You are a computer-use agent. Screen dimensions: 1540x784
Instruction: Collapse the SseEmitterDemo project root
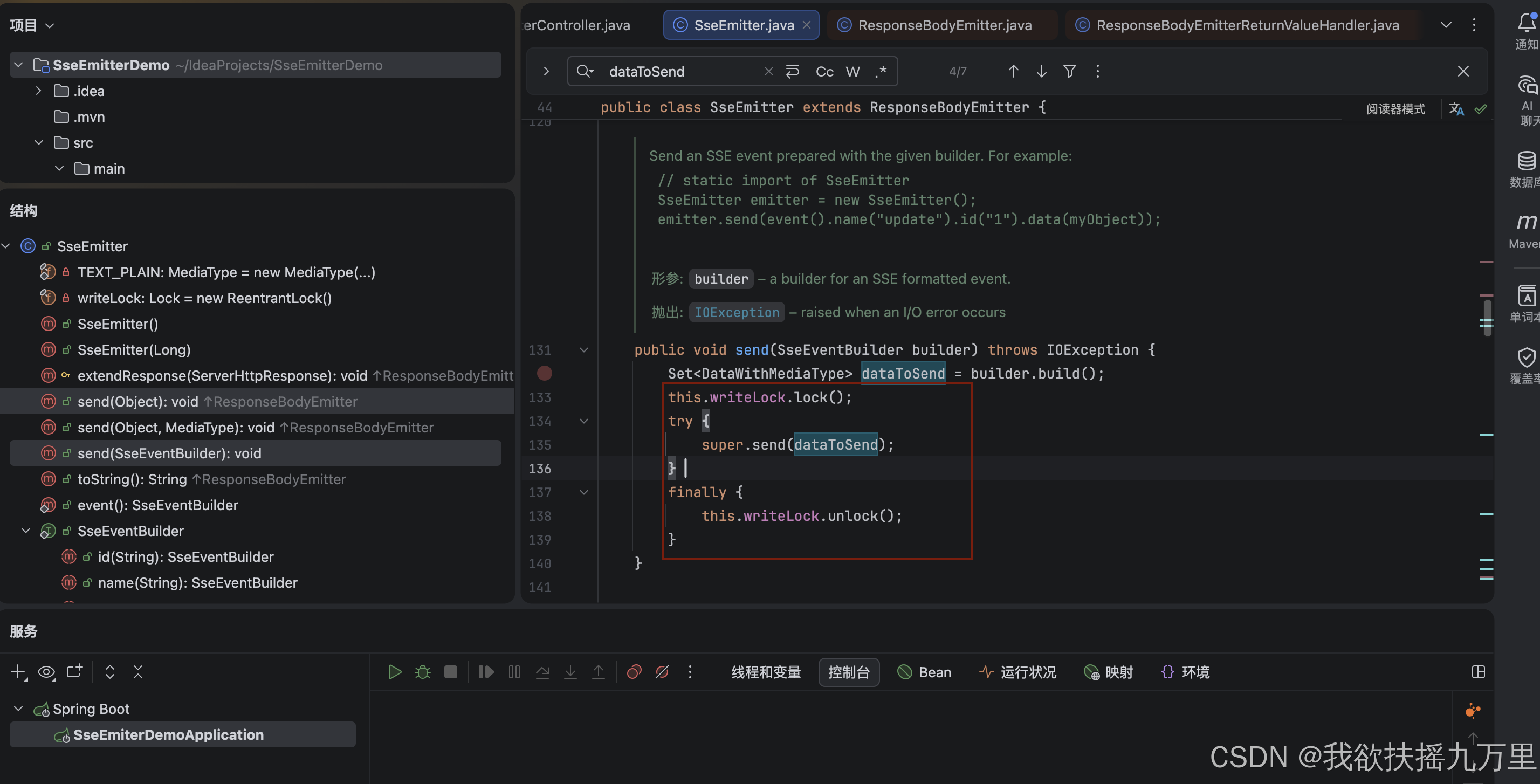pyautogui.click(x=18, y=65)
